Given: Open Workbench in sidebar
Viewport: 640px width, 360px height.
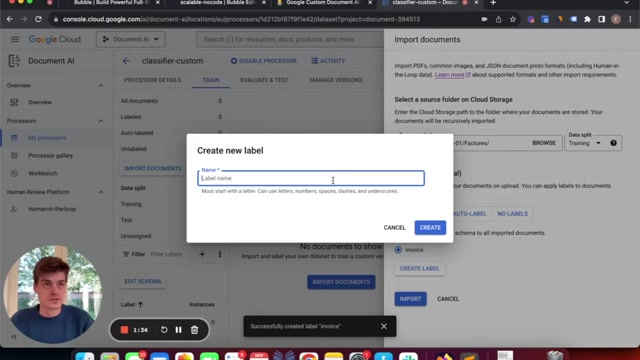Looking at the screenshot, I should tap(42, 173).
